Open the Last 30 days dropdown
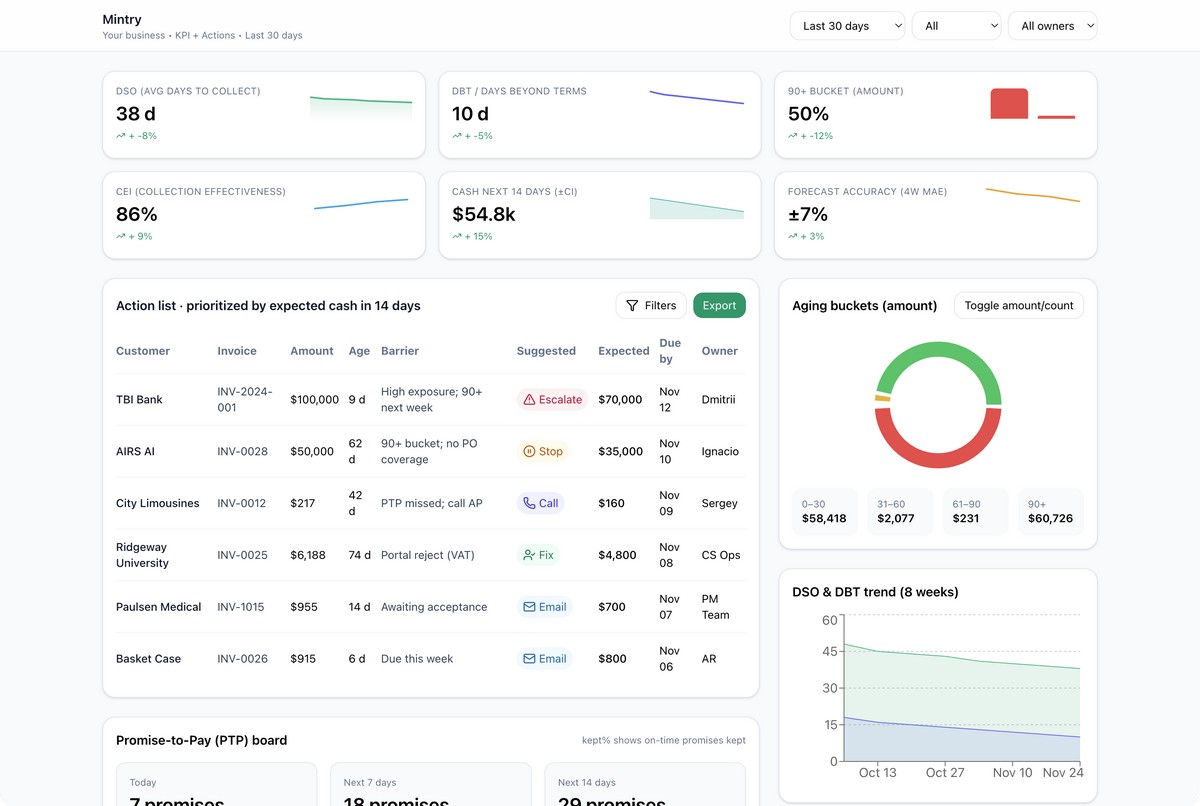Screen dimensions: 1200x806 [847, 26]
